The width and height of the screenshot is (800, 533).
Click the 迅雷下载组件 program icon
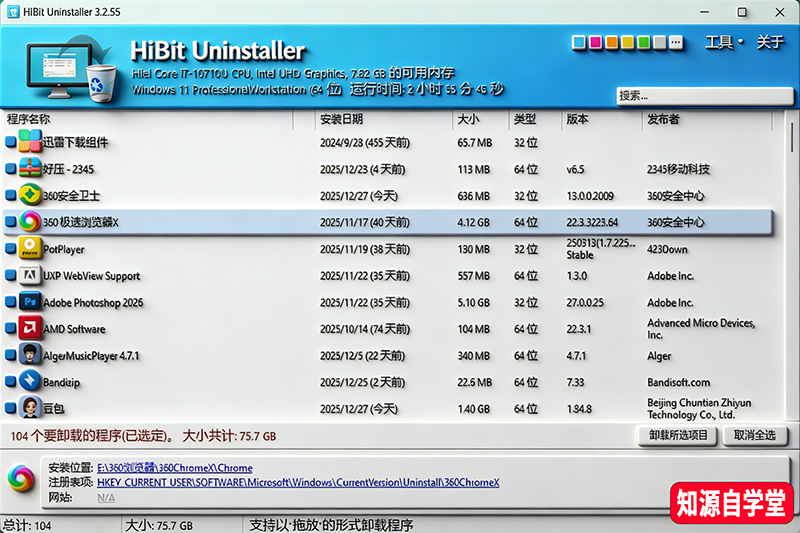point(30,141)
